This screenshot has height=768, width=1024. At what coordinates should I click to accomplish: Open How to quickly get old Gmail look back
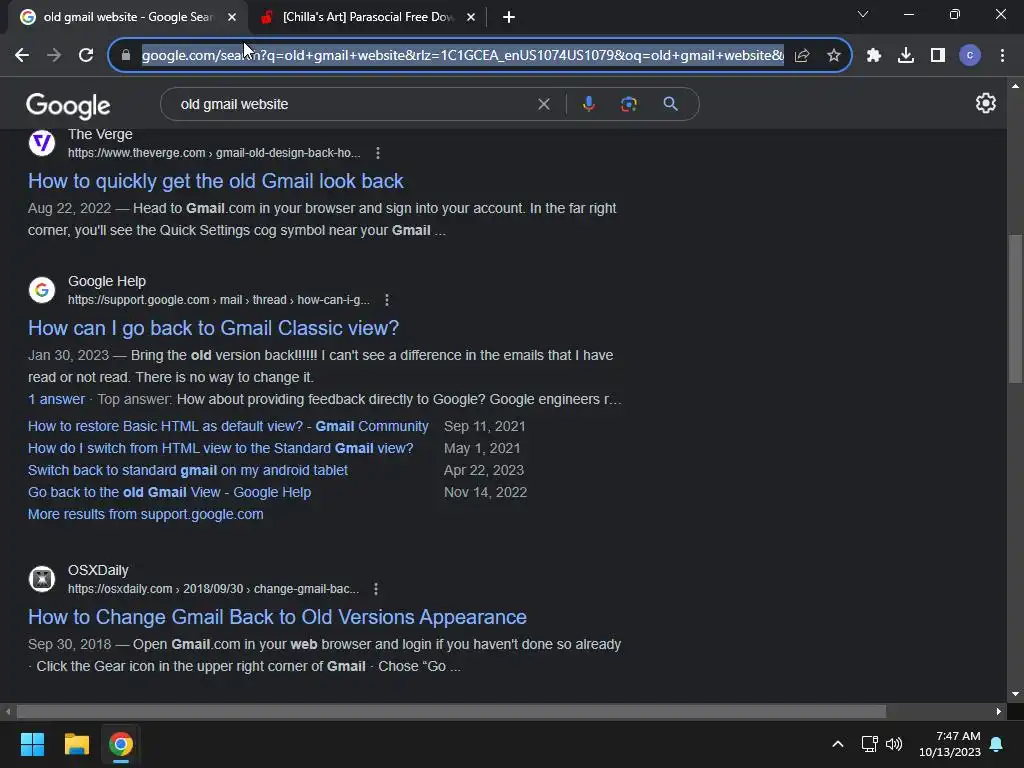216,181
